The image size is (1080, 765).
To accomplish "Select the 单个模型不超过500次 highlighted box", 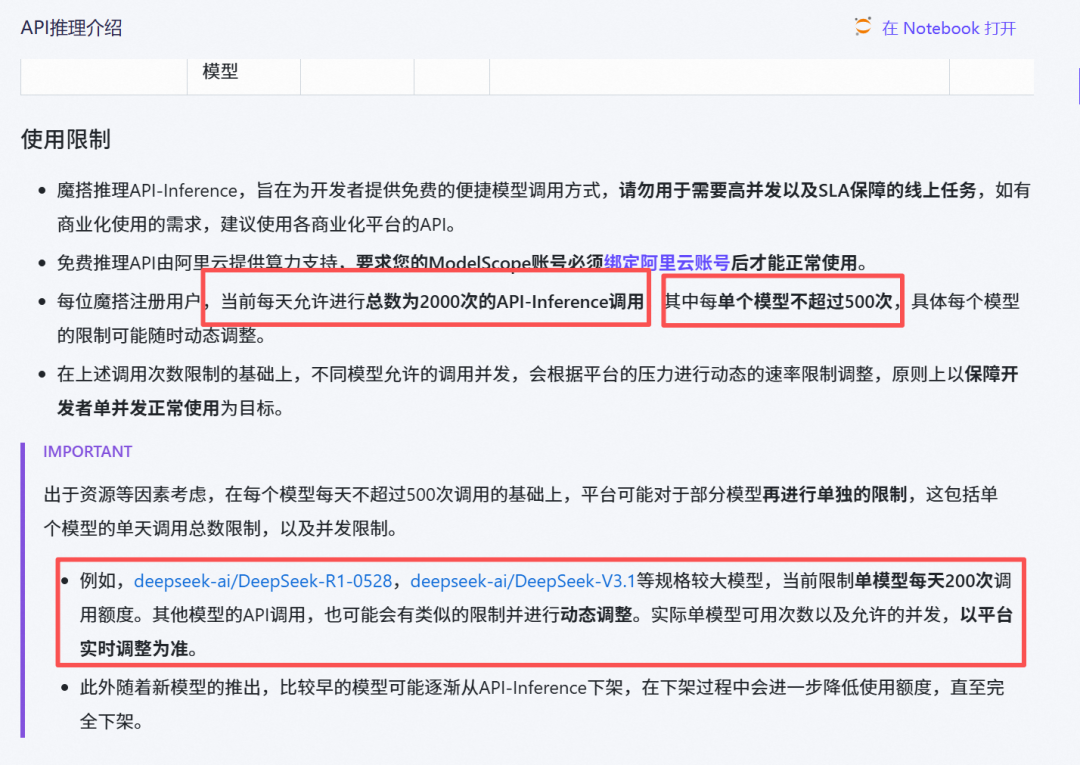I will point(782,300).
